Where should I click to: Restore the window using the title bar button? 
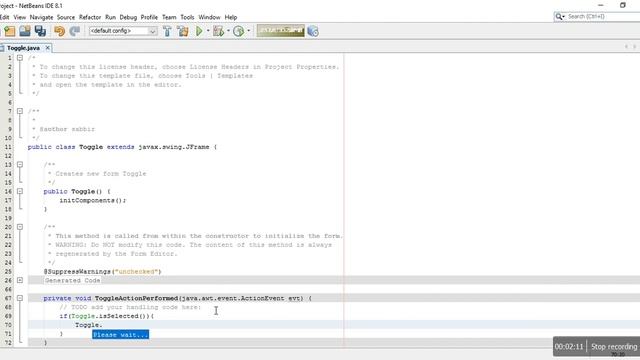[x=622, y=5]
